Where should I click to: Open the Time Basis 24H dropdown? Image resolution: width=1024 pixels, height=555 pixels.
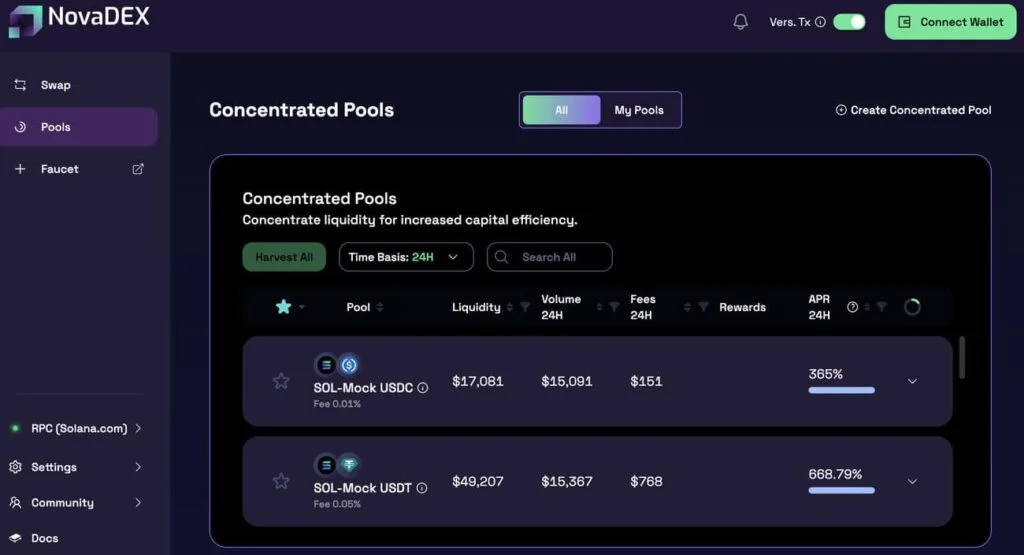coord(405,257)
